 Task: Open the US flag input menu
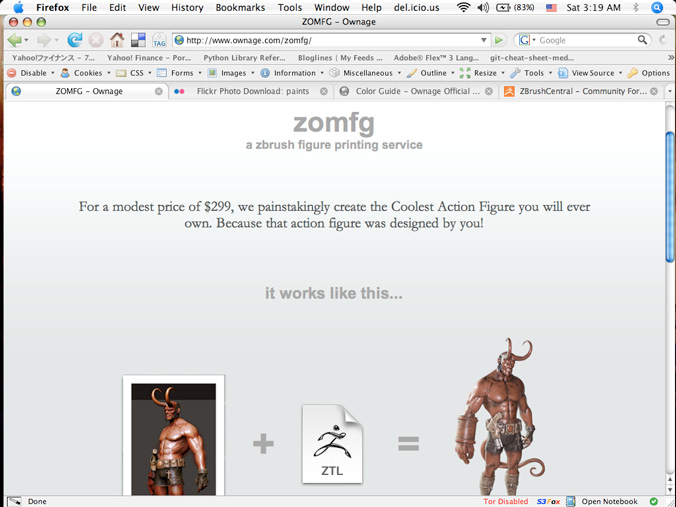point(551,8)
